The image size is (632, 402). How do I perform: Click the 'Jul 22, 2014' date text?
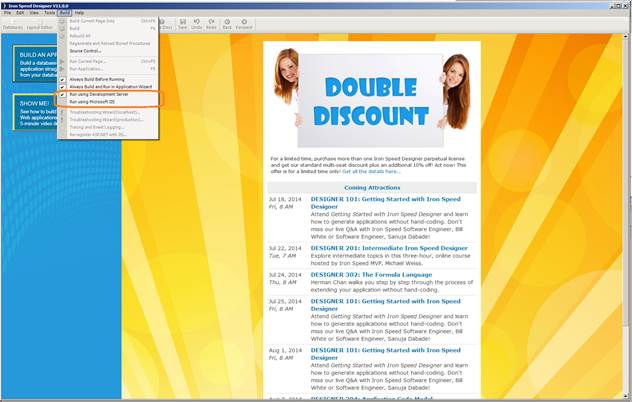[x=285, y=248]
